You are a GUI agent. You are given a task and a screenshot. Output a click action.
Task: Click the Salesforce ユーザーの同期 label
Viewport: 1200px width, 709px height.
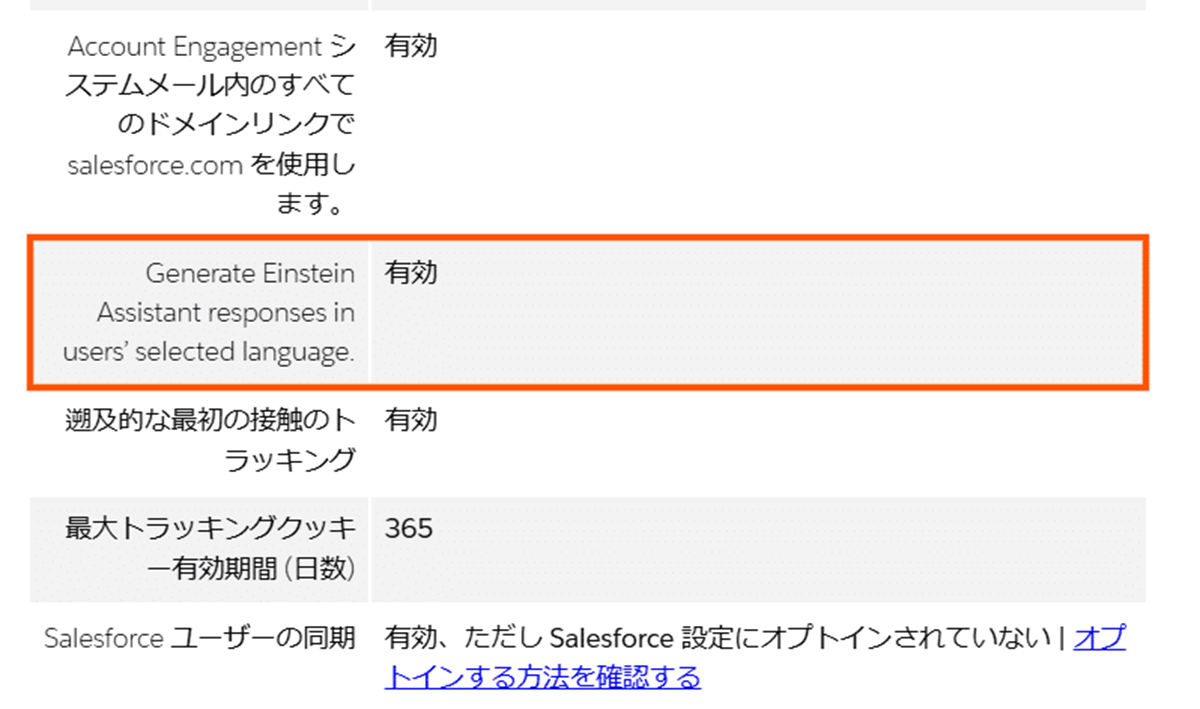200,638
